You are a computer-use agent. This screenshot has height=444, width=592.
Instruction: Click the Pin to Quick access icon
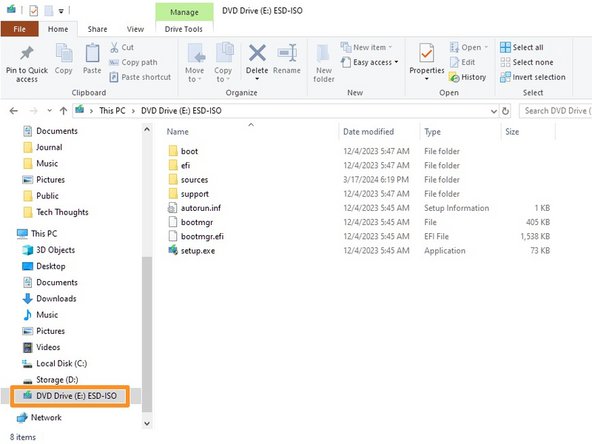click(x=26, y=53)
